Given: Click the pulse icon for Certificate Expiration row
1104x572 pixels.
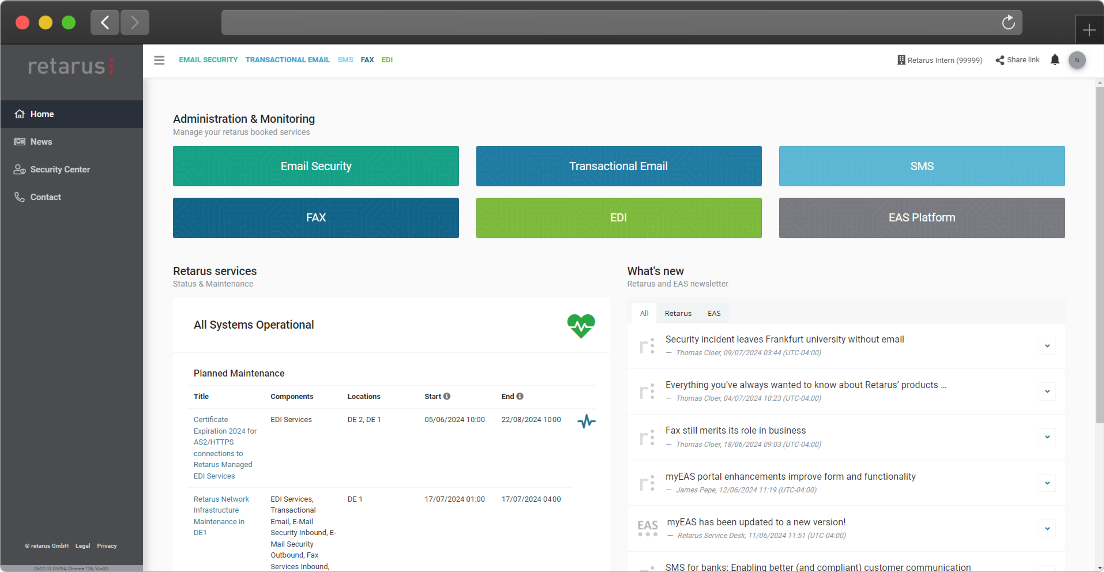Looking at the screenshot, I should click(586, 421).
